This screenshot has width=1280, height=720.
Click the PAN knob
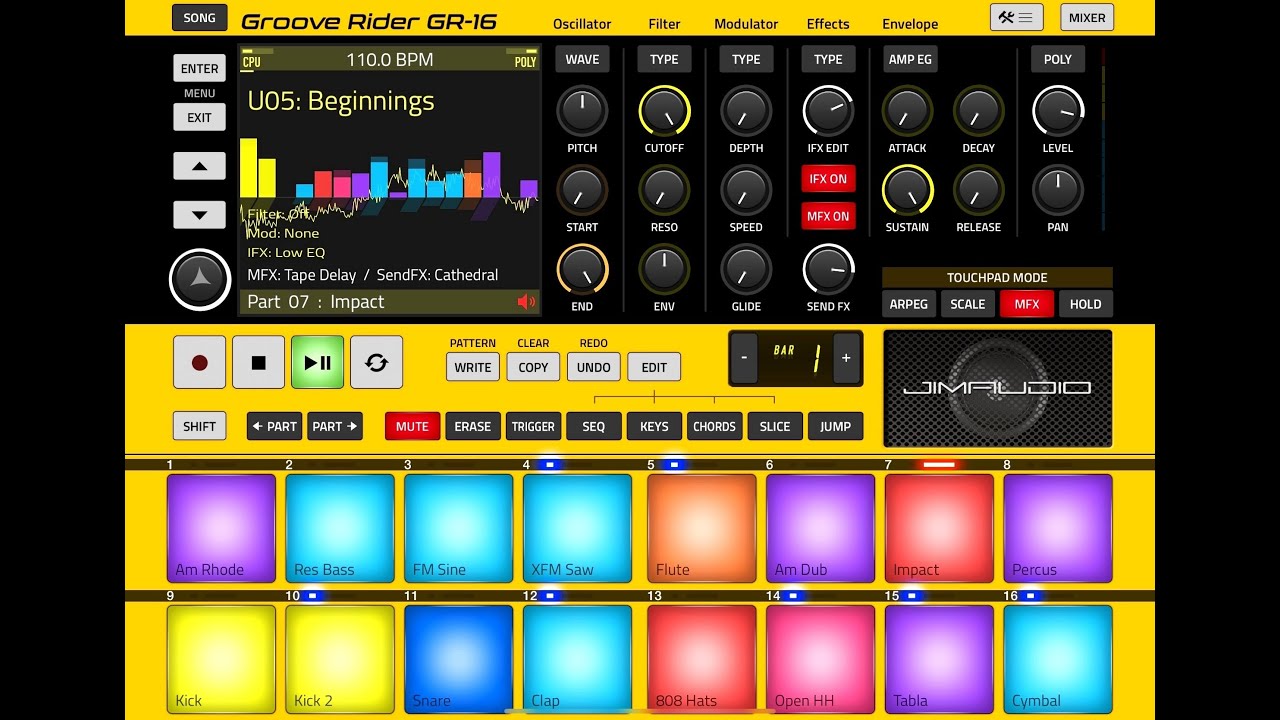1058,190
